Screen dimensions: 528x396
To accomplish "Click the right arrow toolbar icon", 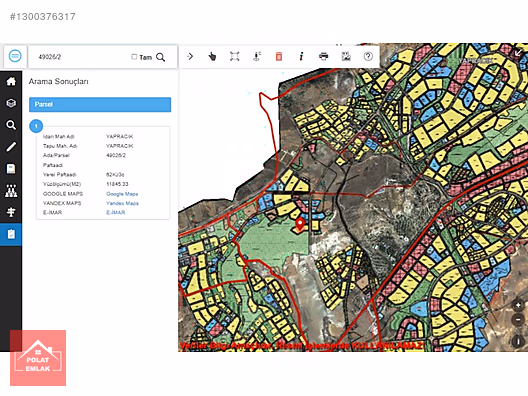I will (190, 56).
